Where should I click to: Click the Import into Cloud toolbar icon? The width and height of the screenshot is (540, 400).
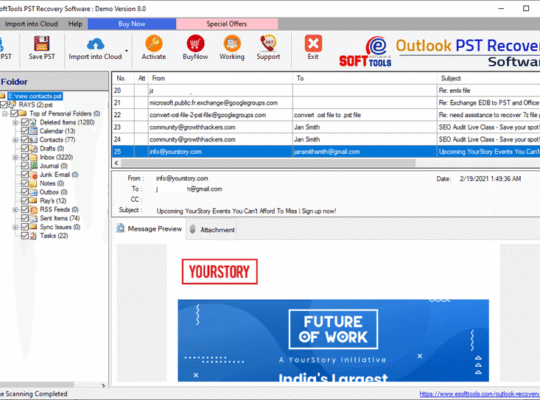[x=95, y=44]
